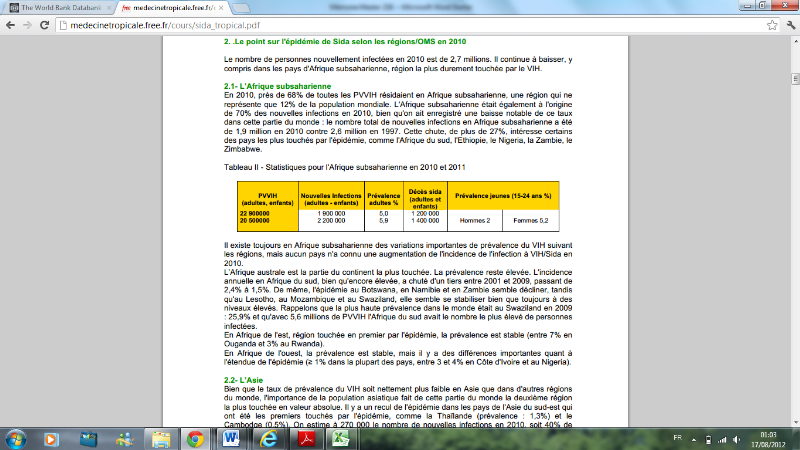Click the '22 900000' table value
The height and width of the screenshot is (450, 800).
[x=255, y=214]
